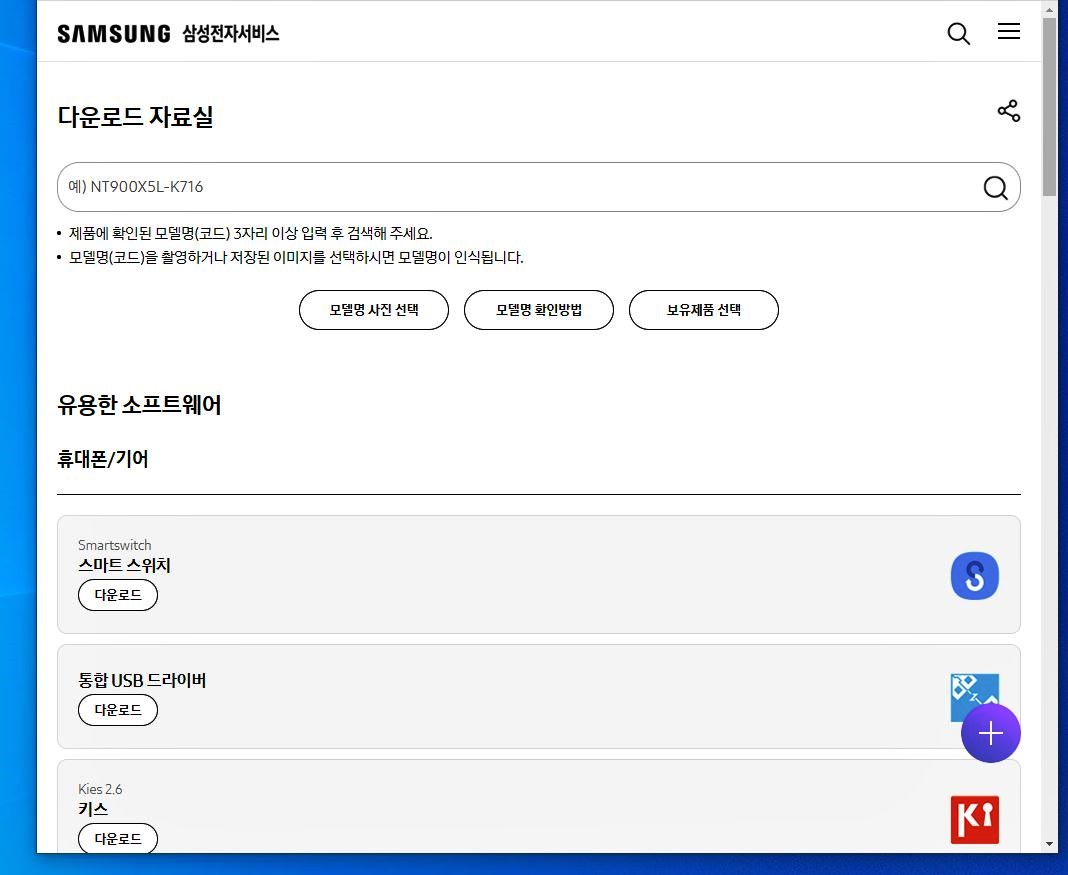Image resolution: width=1068 pixels, height=875 pixels.
Task: Click scrollbar down arrow
Action: 1049,844
